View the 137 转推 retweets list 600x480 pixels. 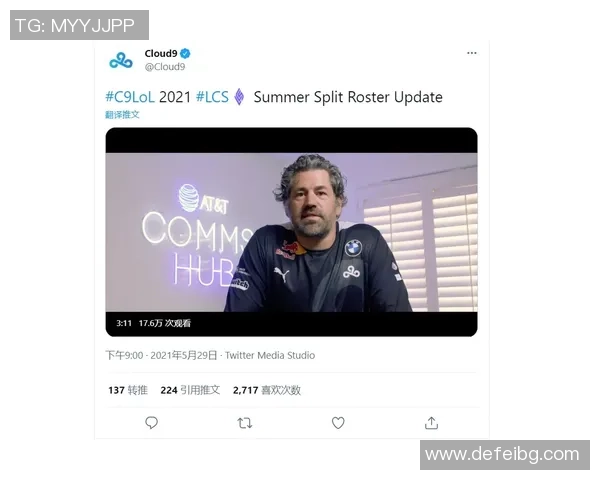128,390
